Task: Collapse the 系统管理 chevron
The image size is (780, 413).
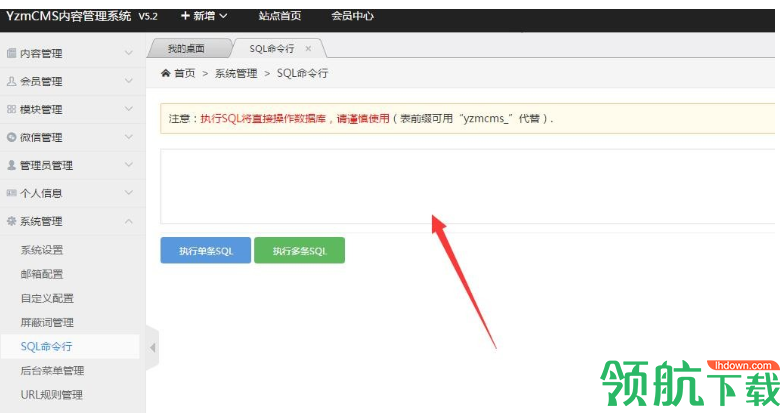Action: (x=128, y=221)
